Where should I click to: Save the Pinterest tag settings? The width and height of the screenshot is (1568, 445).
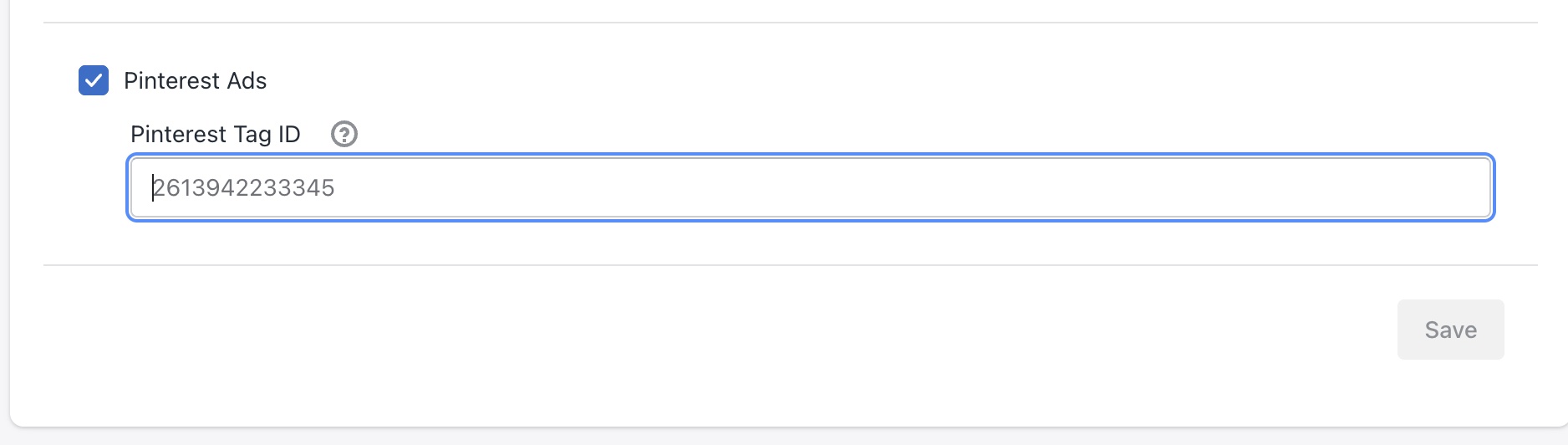point(1451,330)
